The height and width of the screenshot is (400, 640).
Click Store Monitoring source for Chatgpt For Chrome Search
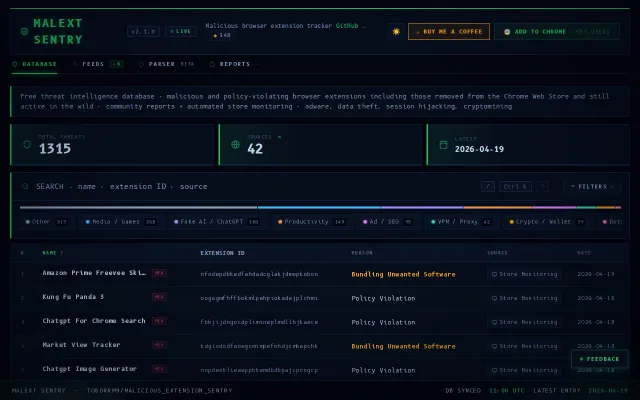(x=524, y=322)
